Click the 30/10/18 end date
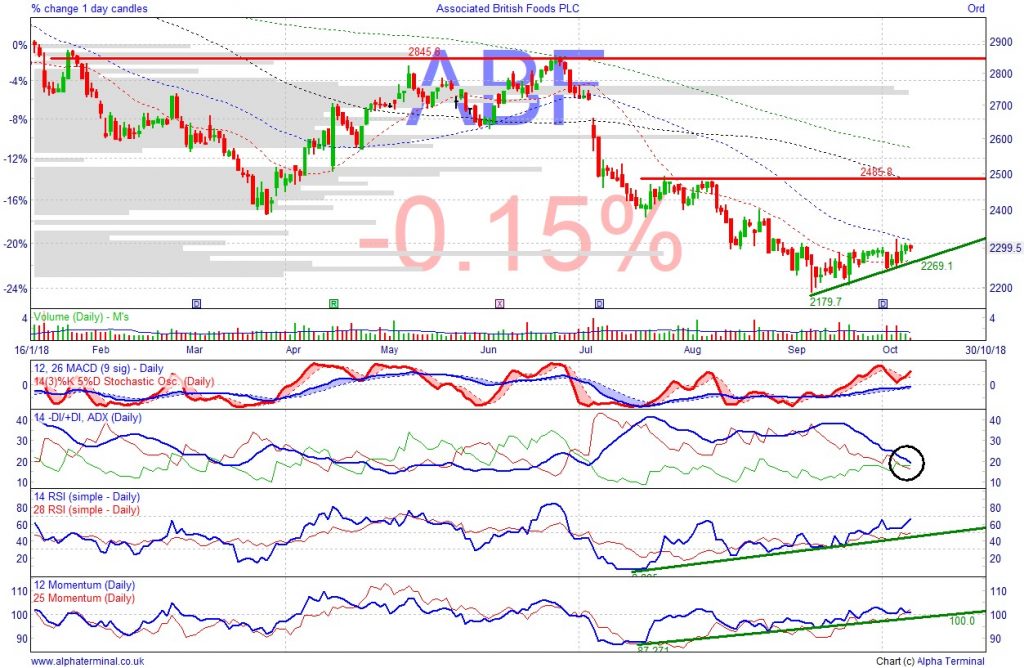The image size is (1024, 668). [985, 349]
